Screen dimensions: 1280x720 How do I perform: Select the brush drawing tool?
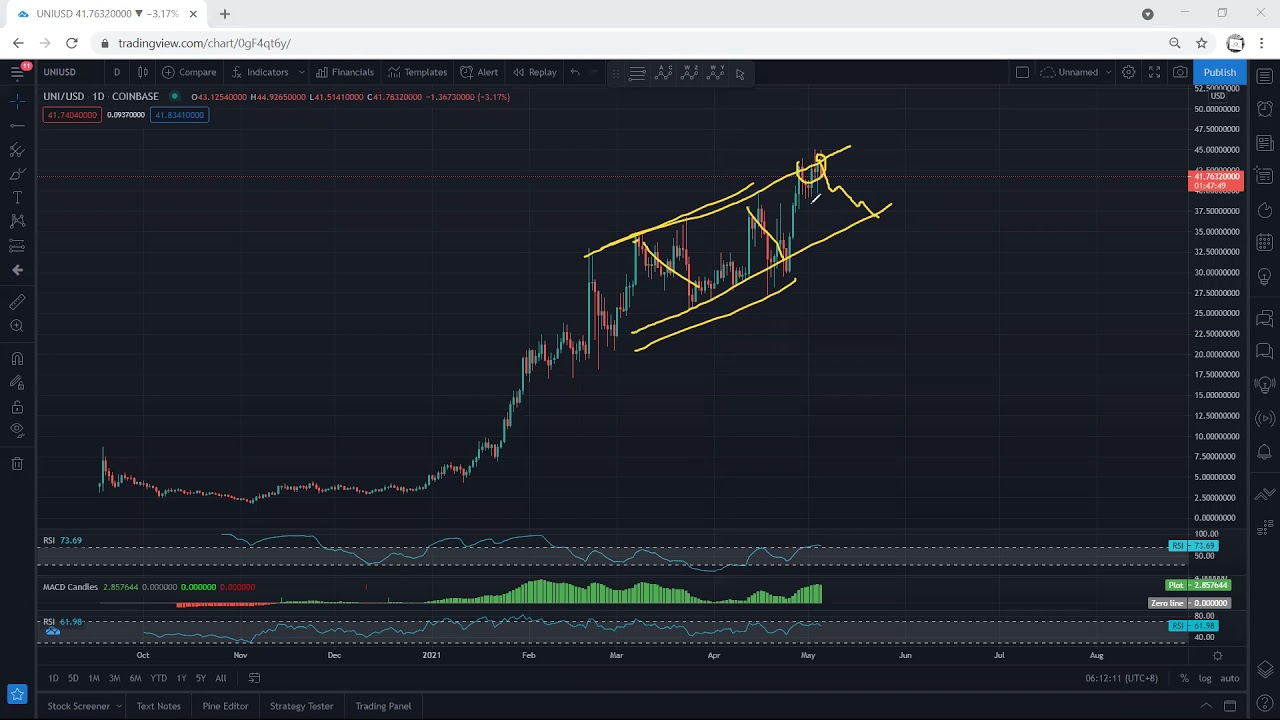pos(17,174)
